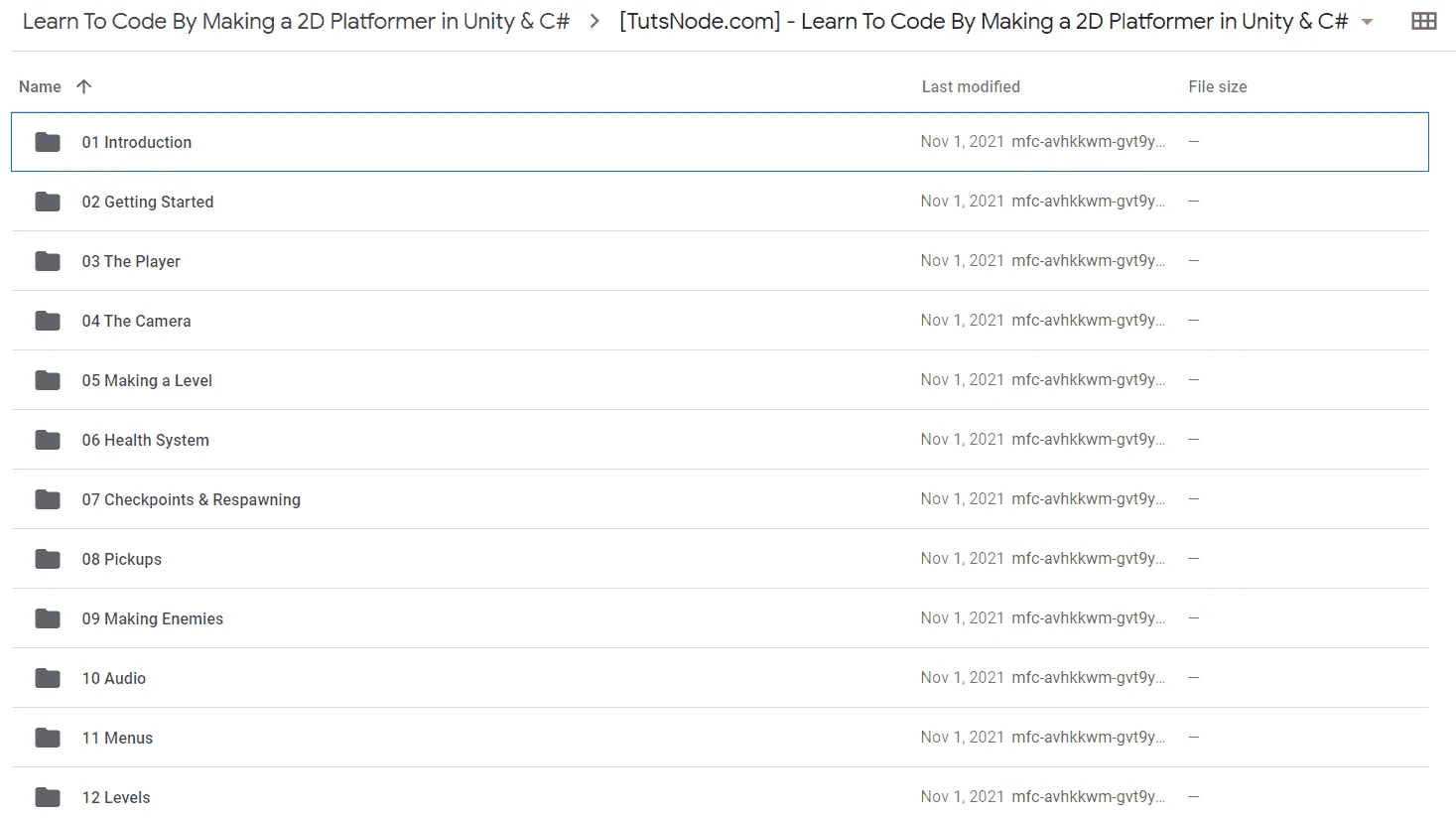Reverse sort direction with the Name arrow
Screen dimensions: 1456x818
point(83,86)
